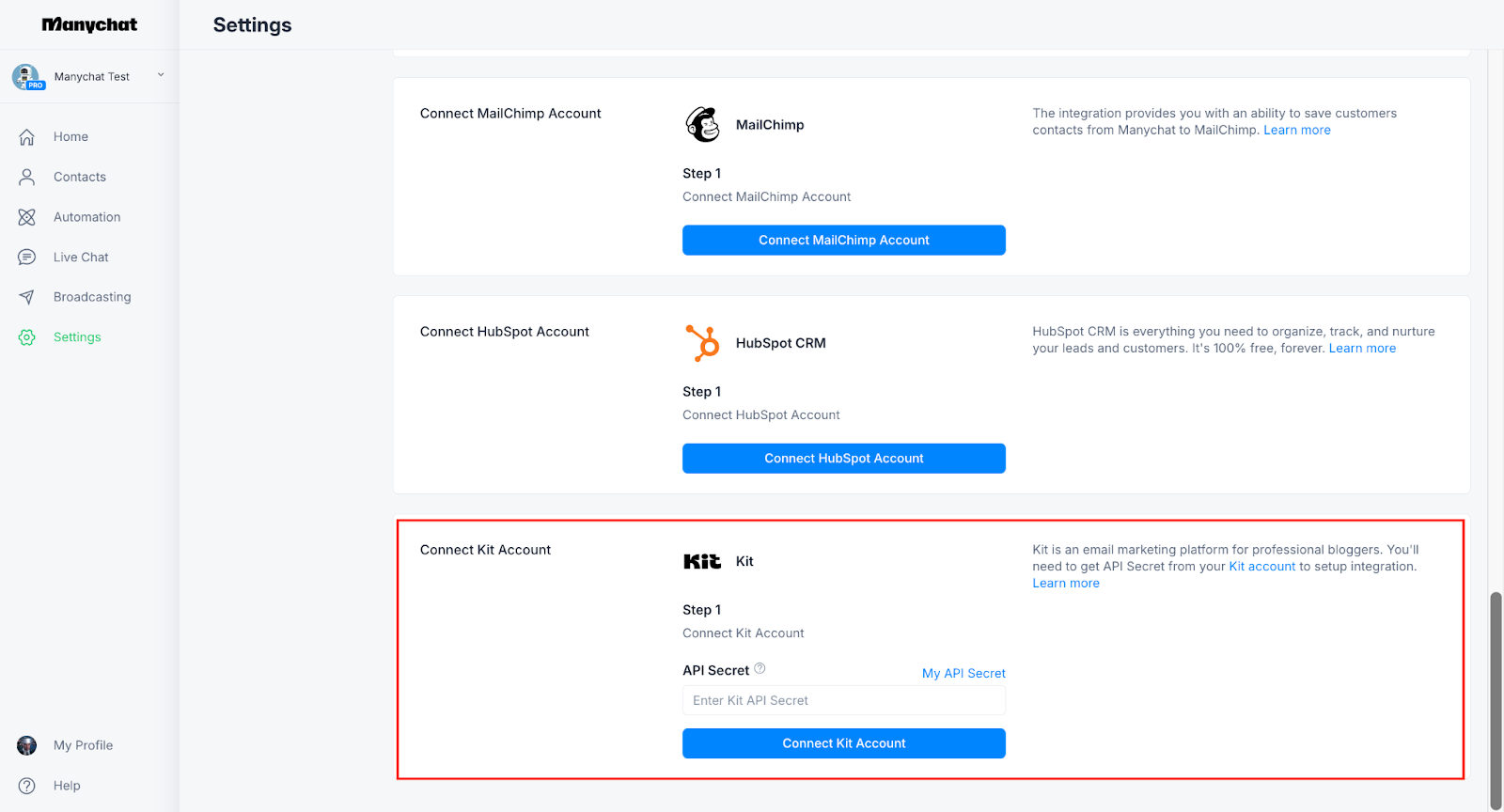Click the Manychat logo
This screenshot has width=1504, height=812.
[89, 24]
